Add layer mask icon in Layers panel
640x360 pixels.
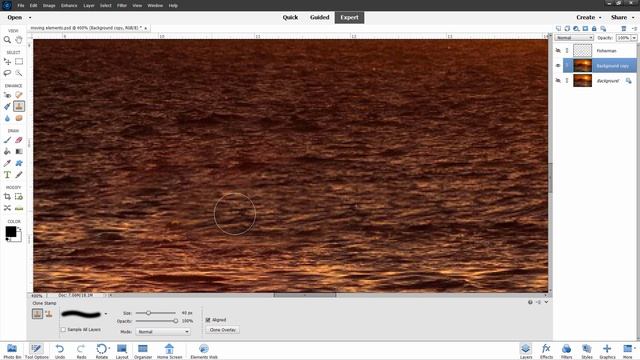click(585, 29)
